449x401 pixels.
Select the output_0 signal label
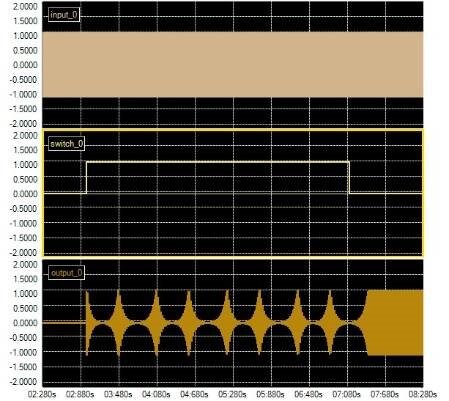click(66, 273)
